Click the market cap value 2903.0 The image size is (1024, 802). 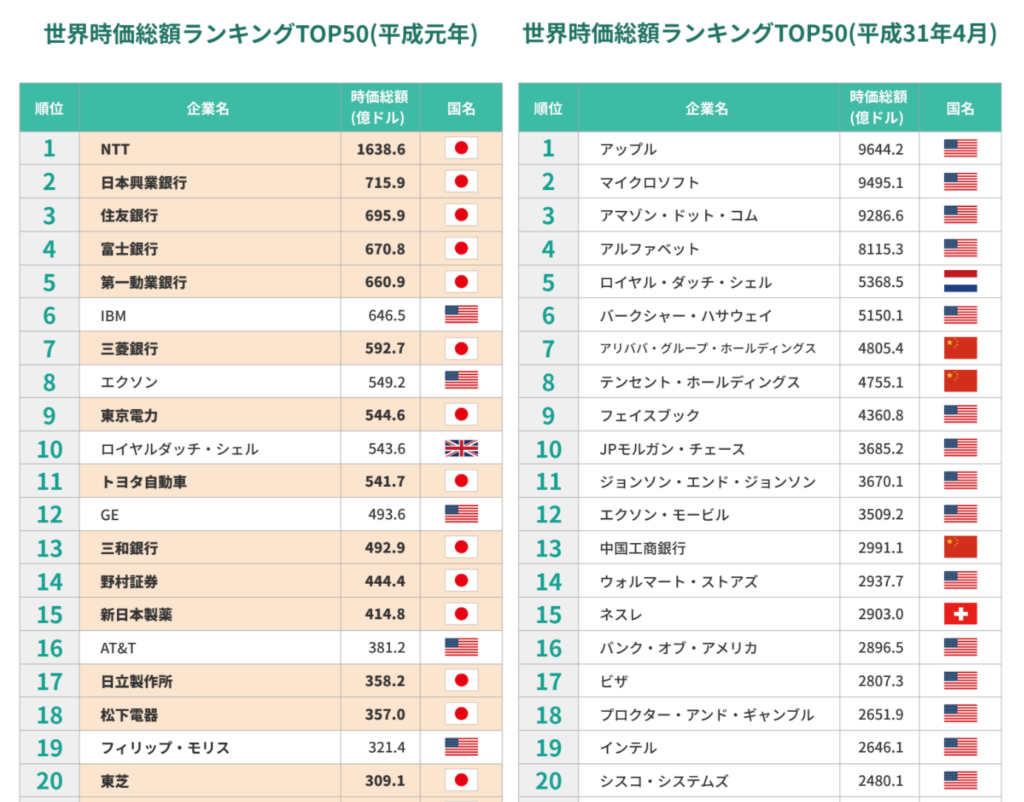pos(881,615)
